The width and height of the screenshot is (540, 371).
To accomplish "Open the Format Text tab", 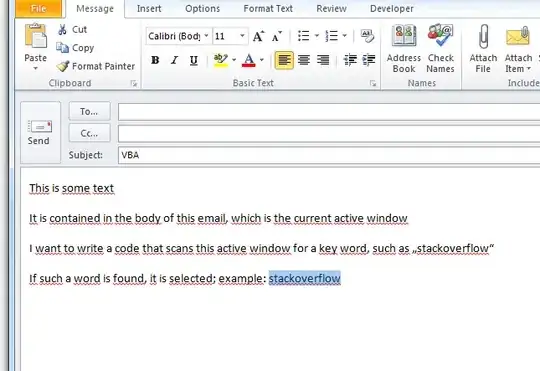I will 268,9.
